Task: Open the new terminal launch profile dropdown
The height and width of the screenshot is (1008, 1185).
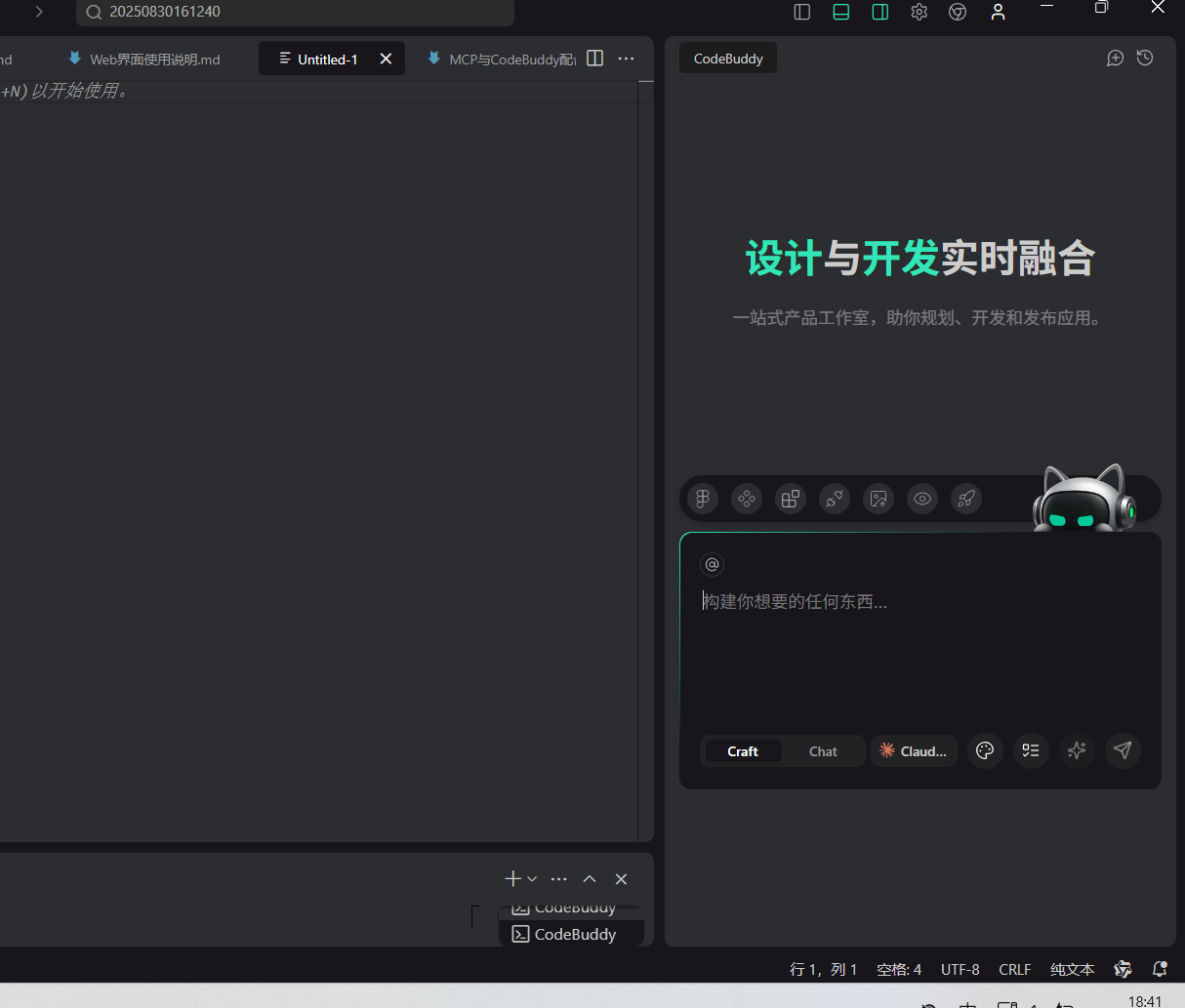Action: (x=532, y=879)
